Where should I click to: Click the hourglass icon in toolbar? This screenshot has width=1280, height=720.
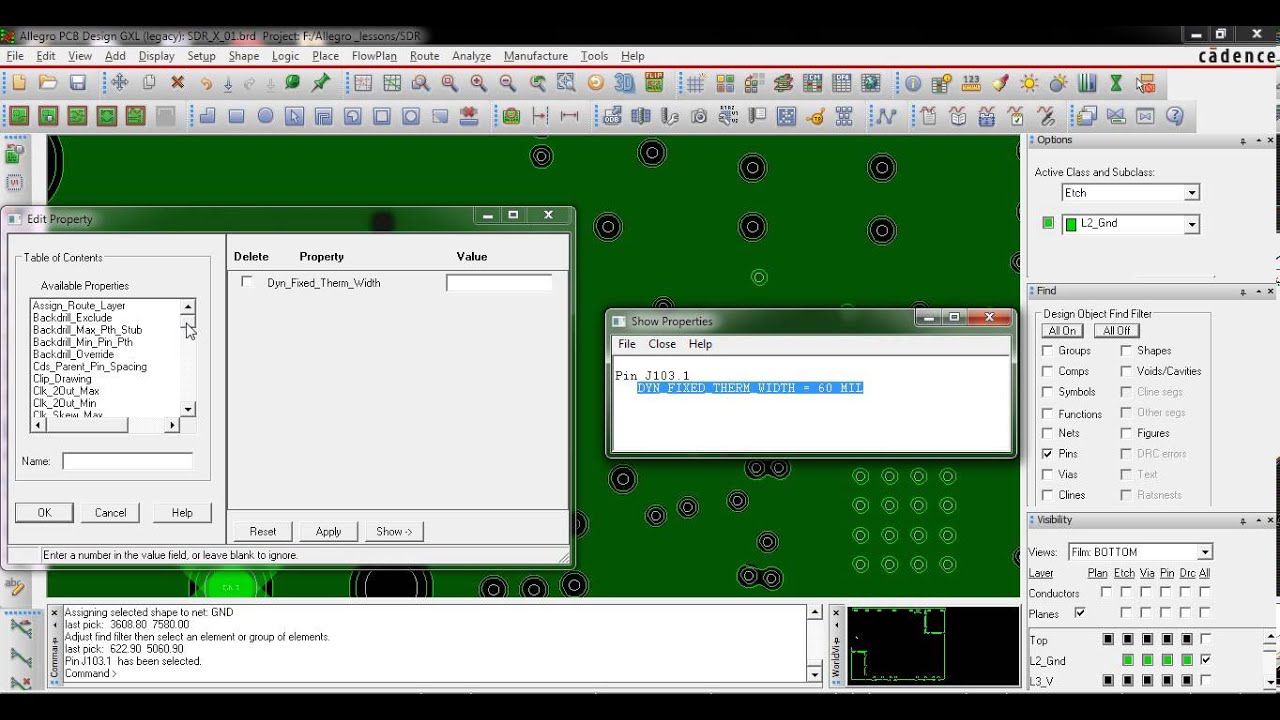[x=1116, y=83]
